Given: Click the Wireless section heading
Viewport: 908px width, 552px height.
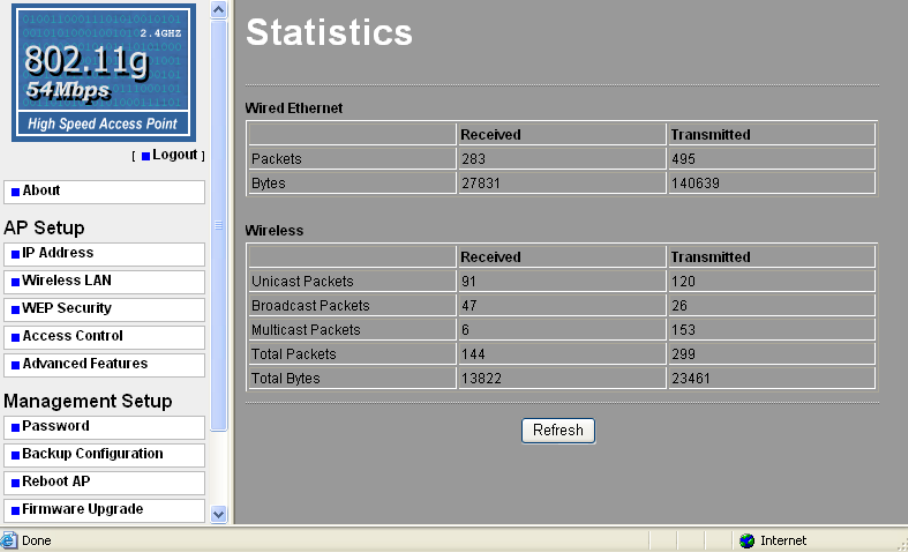Looking at the screenshot, I should point(274,231).
